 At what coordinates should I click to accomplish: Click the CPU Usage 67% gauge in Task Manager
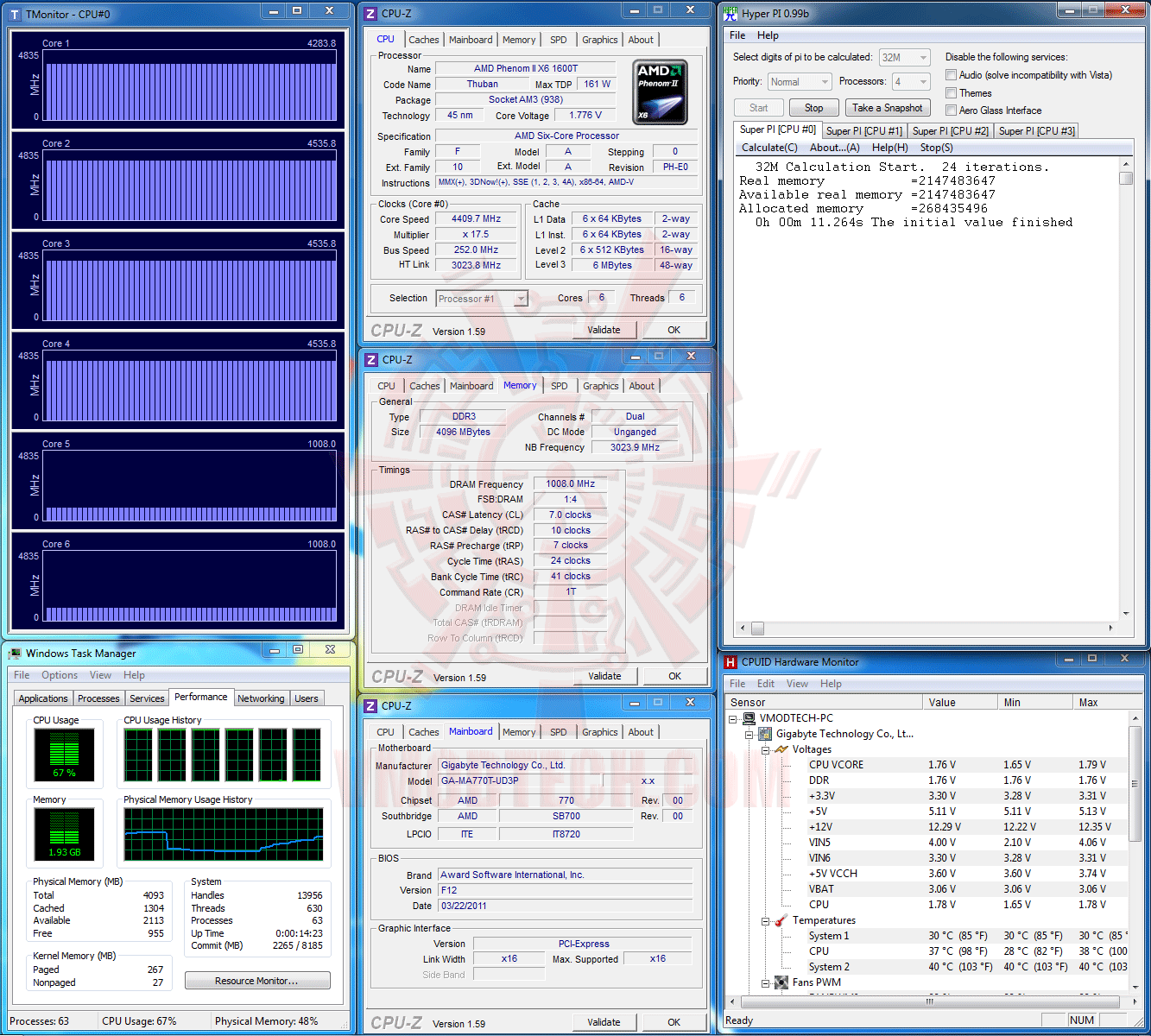pos(65,755)
